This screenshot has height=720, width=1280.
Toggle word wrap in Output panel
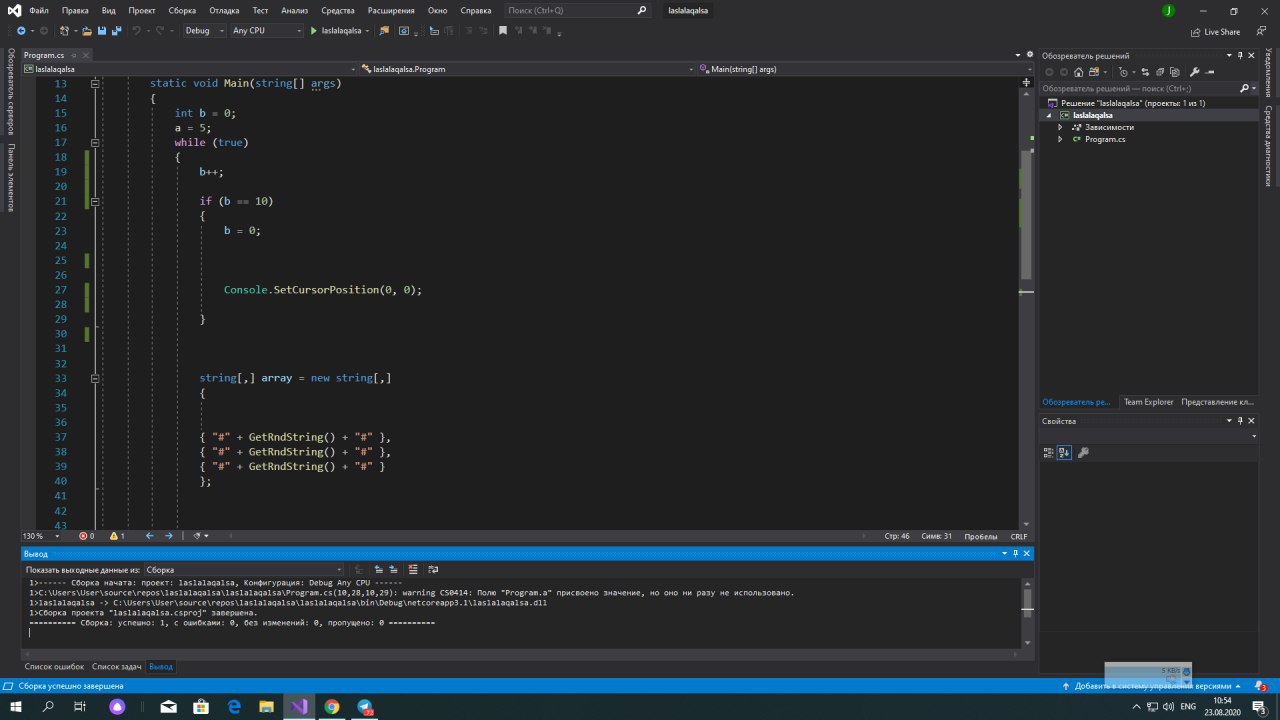pos(433,570)
